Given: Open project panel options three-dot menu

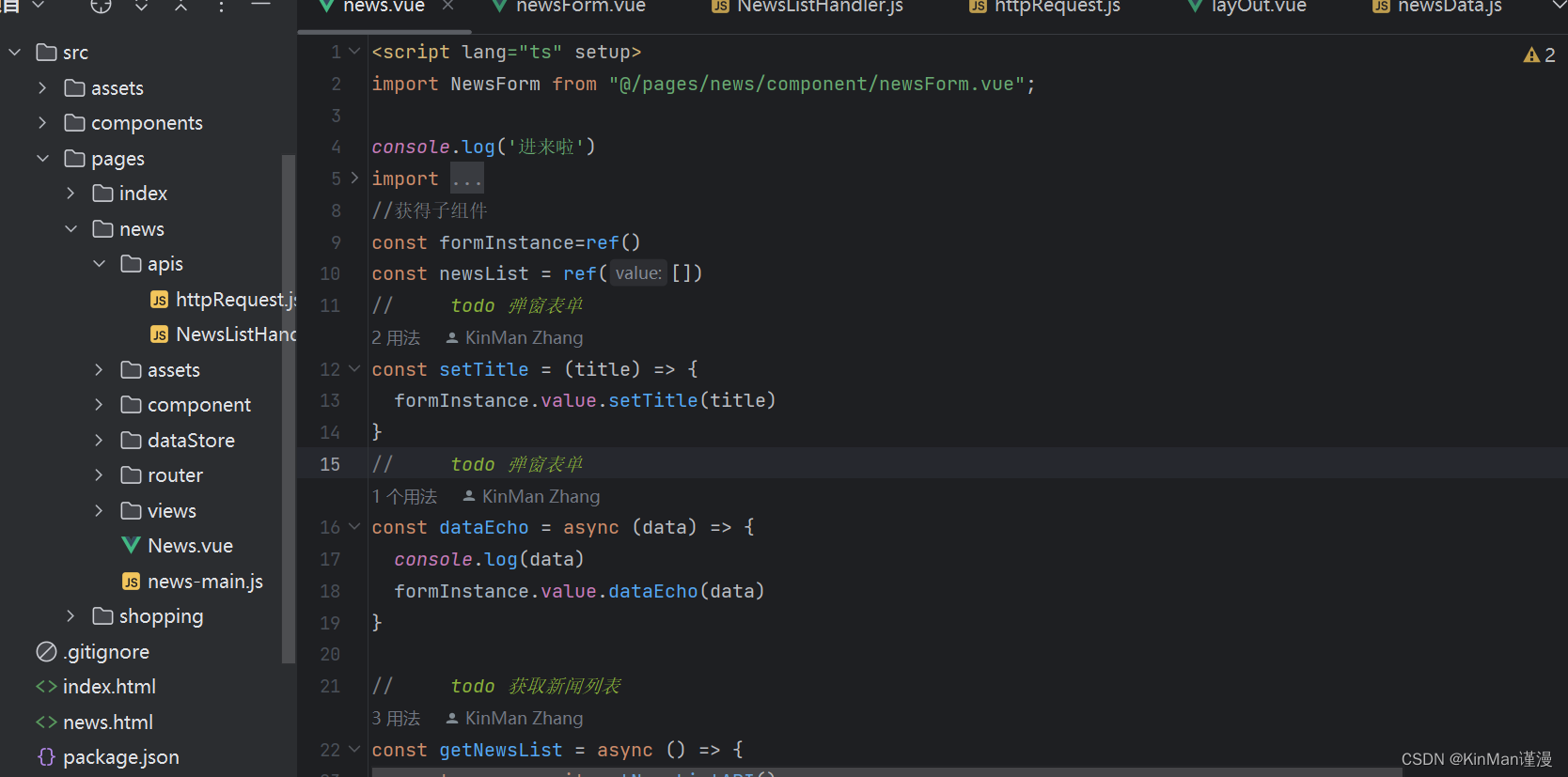Looking at the screenshot, I should click(221, 7).
